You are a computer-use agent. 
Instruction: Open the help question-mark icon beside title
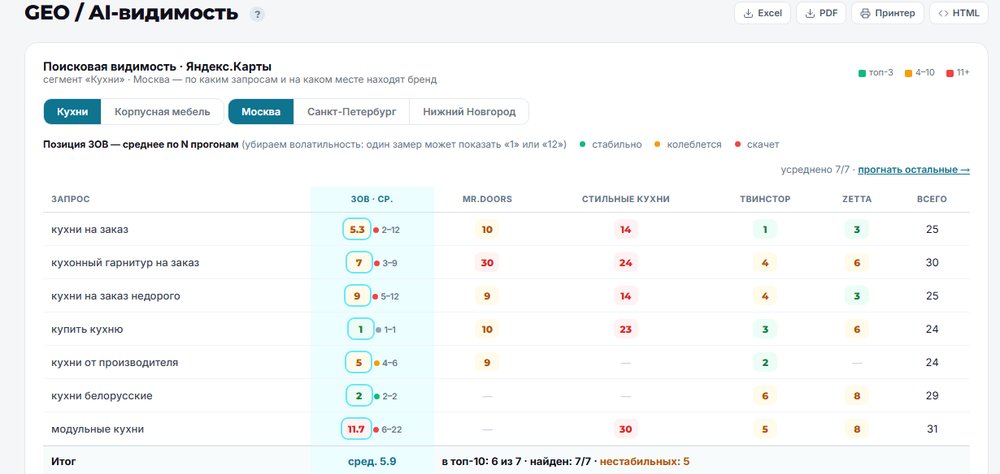(257, 14)
